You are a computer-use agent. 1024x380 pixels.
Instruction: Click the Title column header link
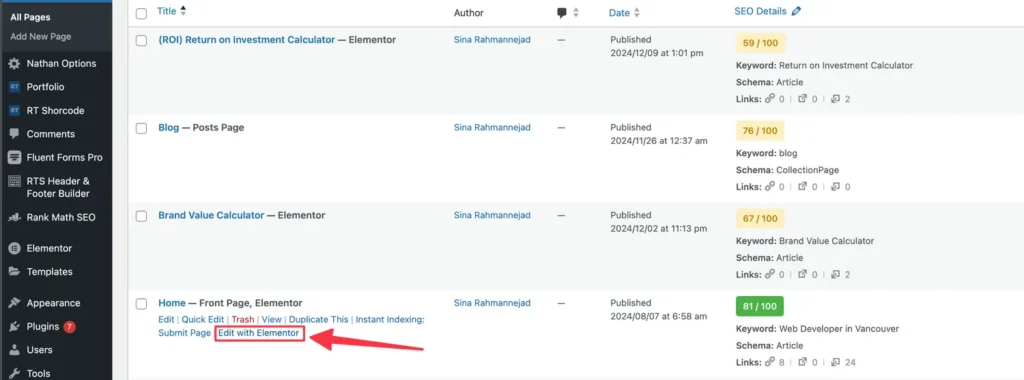167,11
